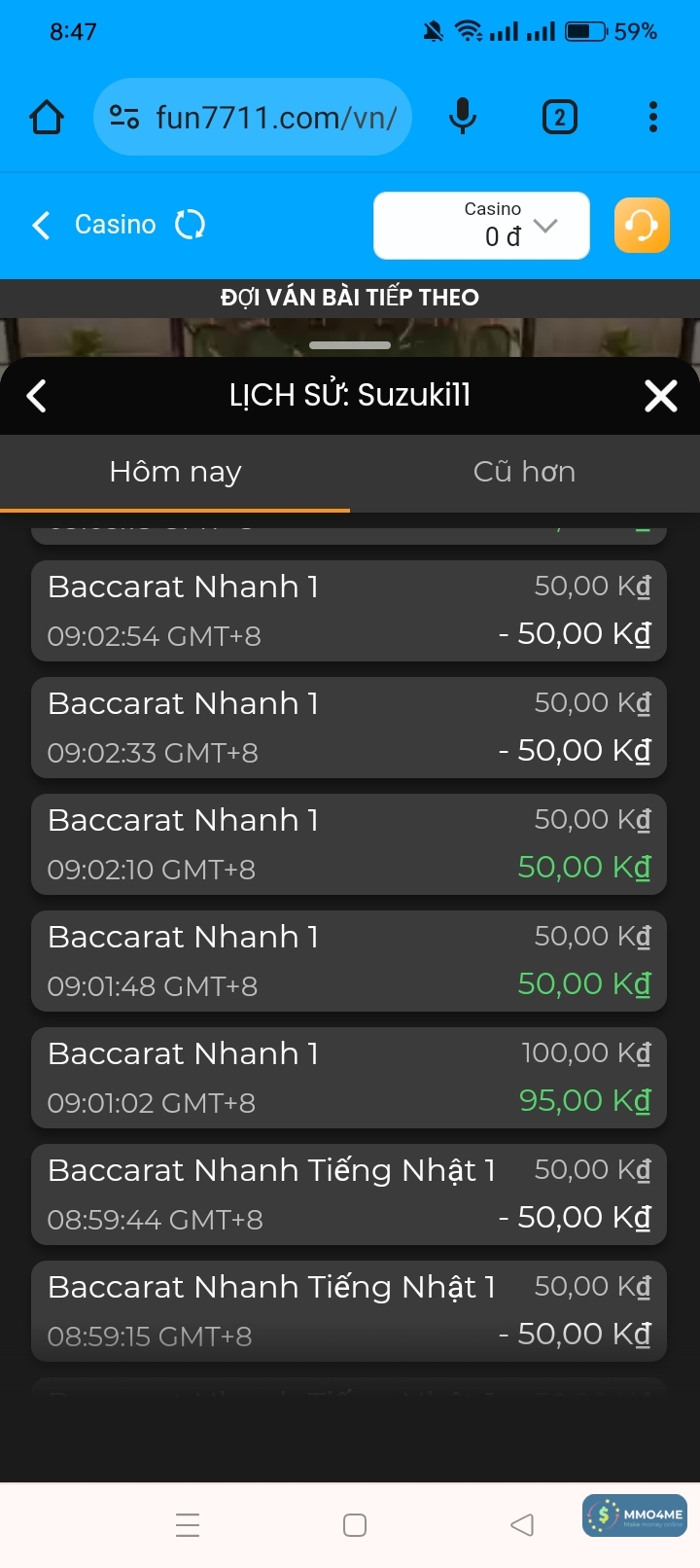This screenshot has width=700, height=1568.
Task: Open the browser tab switcher
Action: (x=559, y=118)
